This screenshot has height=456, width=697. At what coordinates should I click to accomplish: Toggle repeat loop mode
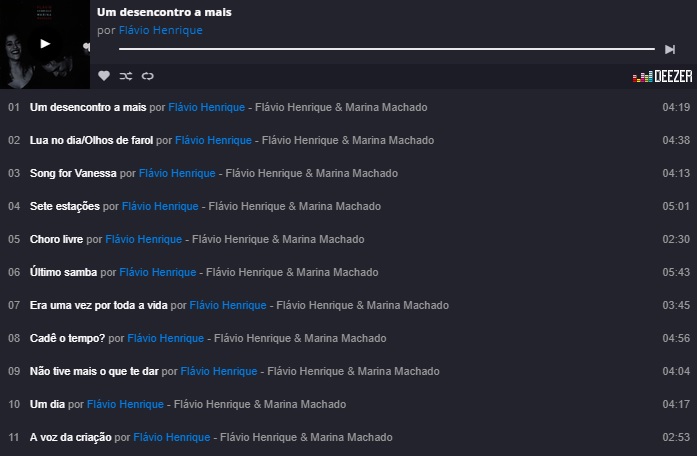[148, 76]
